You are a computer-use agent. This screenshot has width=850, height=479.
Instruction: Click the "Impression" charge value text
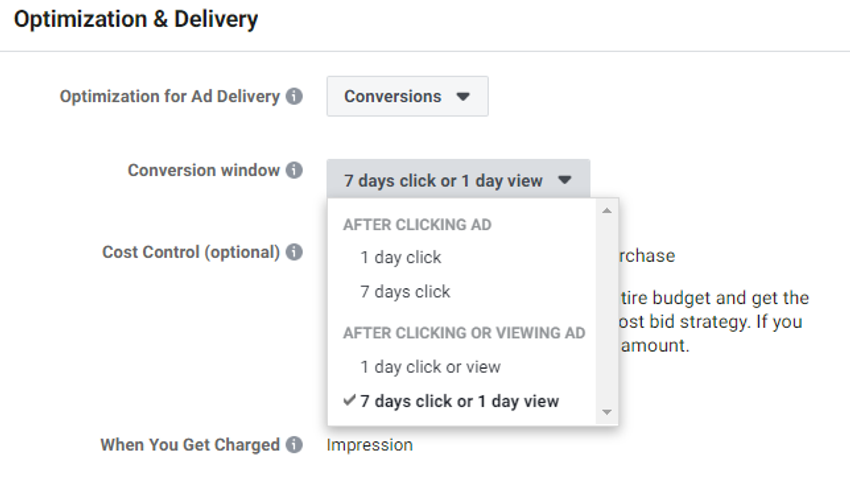pos(369,445)
